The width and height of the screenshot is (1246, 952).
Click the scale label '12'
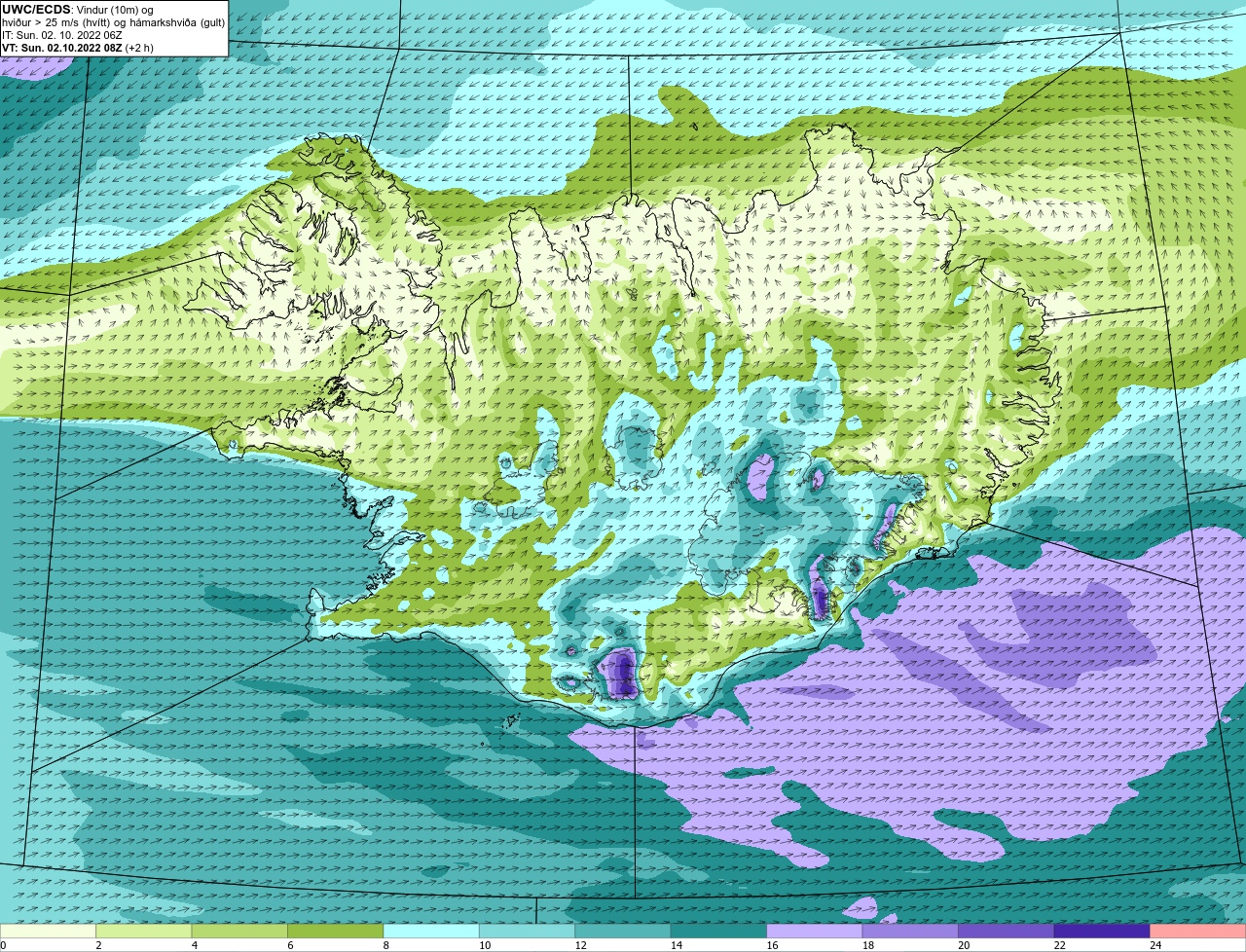[580, 945]
